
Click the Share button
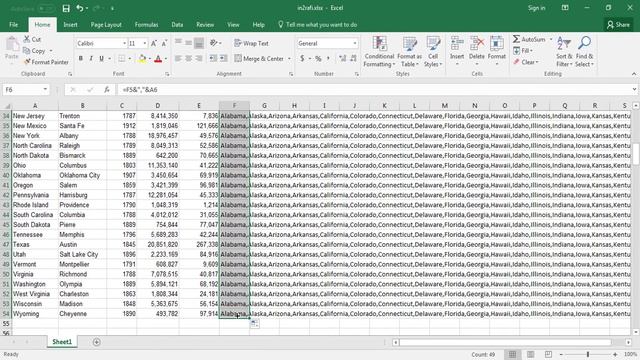(618, 24)
